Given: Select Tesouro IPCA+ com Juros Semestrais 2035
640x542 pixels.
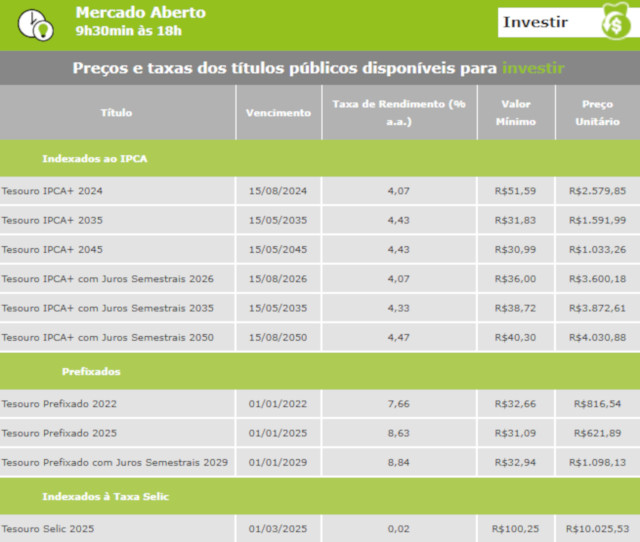Looking at the screenshot, I should (107, 308).
